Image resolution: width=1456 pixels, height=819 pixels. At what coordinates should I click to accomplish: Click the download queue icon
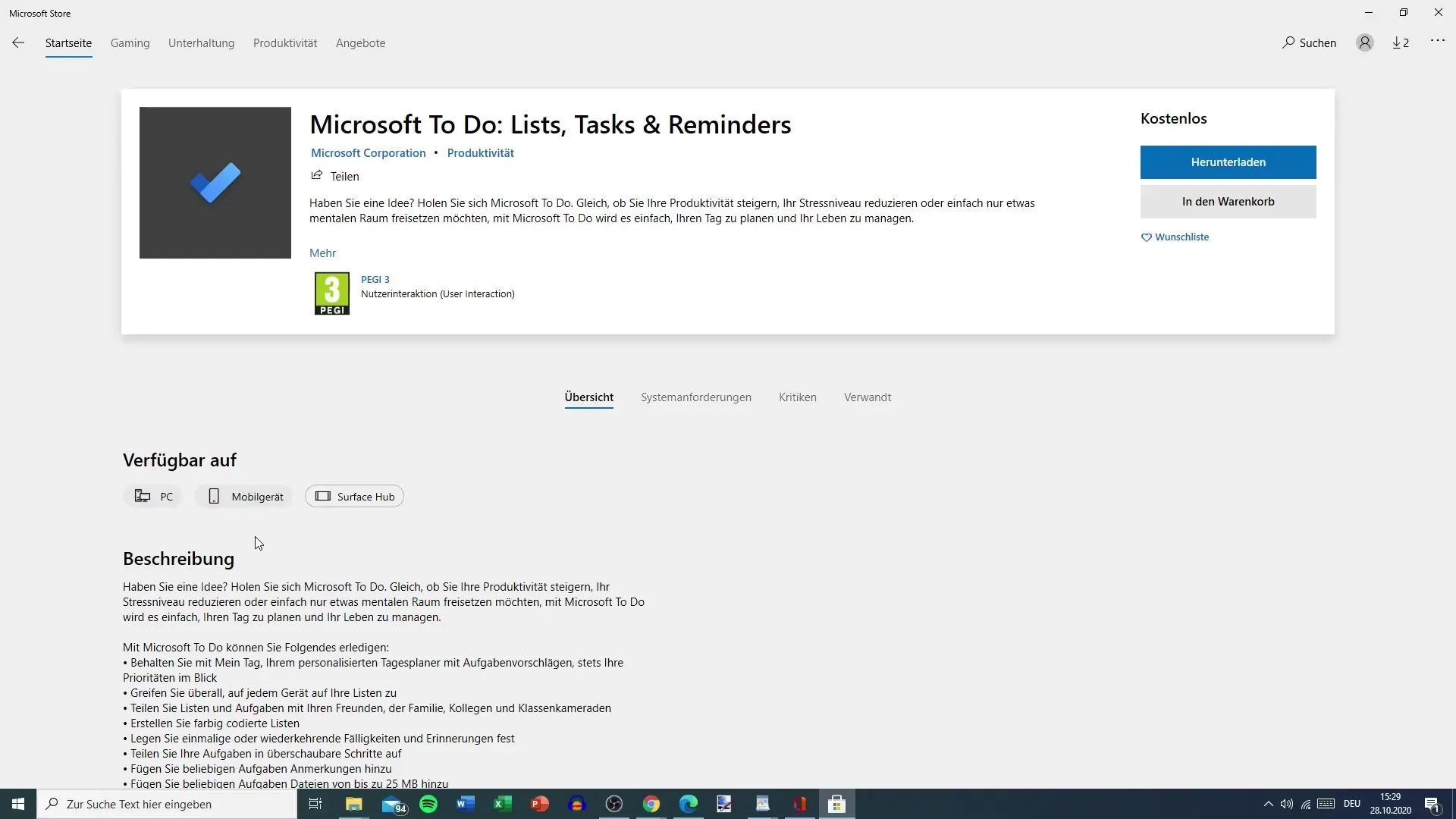tap(1402, 42)
